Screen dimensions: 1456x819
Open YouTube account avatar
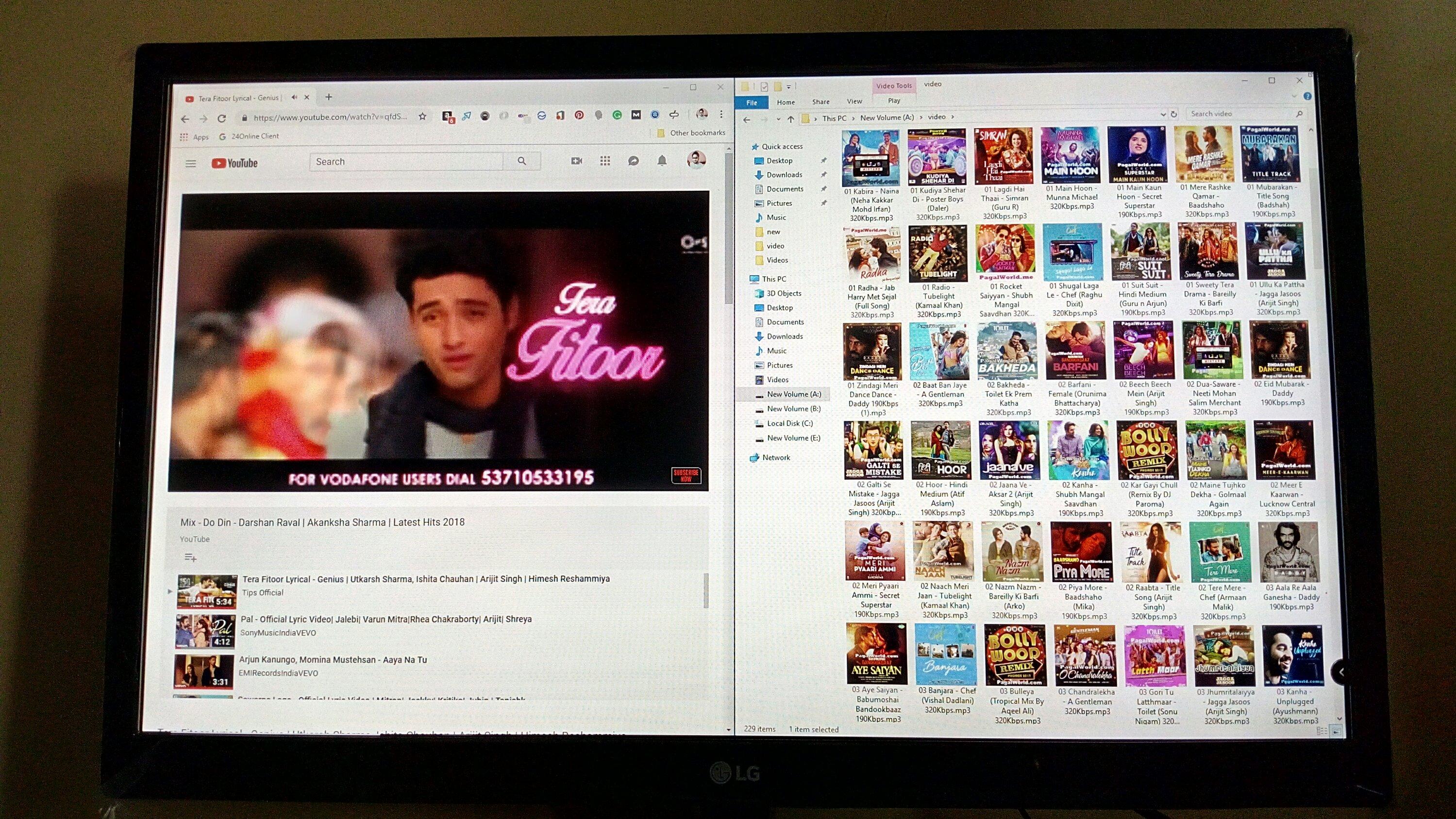696,160
